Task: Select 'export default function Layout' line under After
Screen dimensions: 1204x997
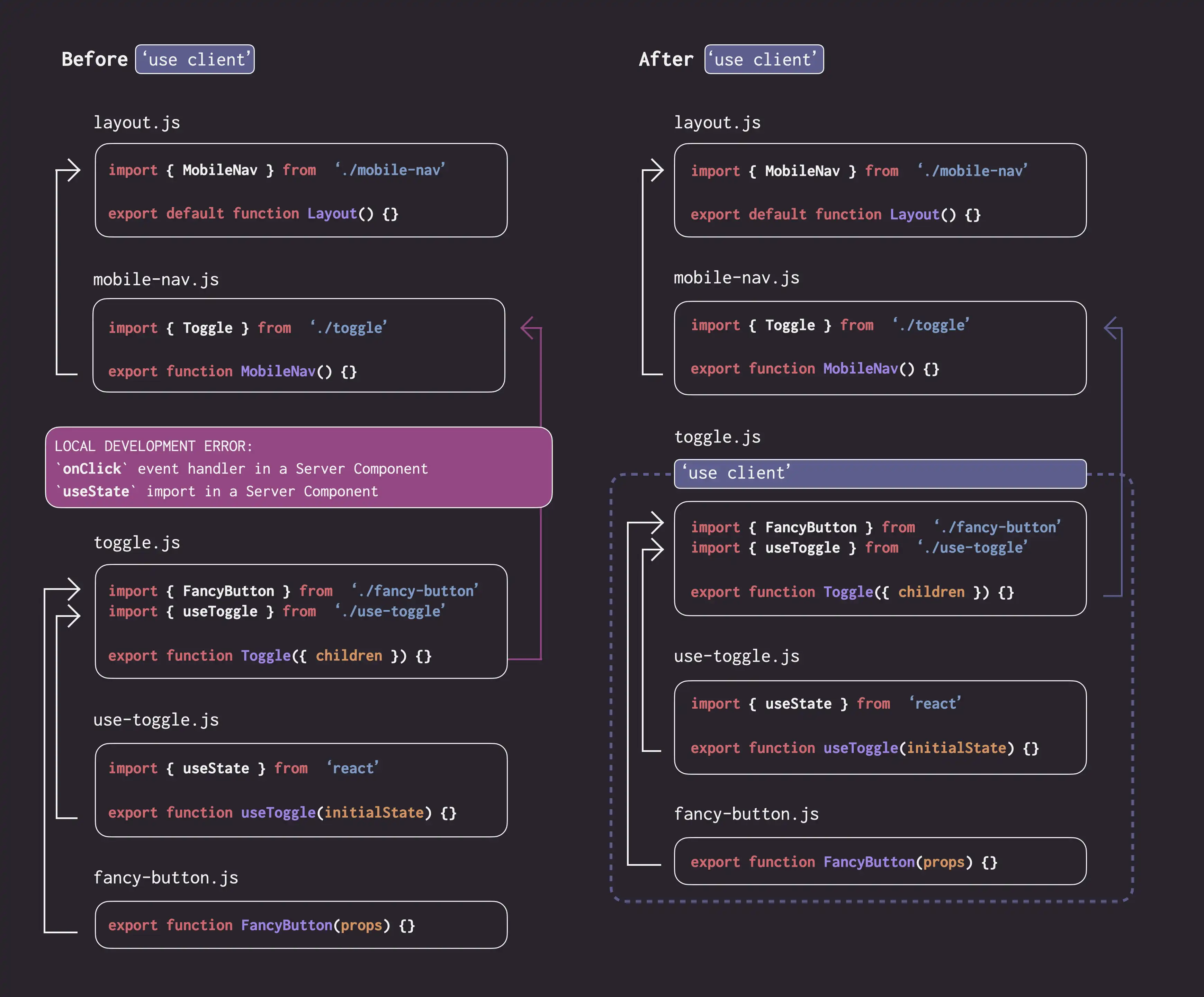Action: [836, 214]
